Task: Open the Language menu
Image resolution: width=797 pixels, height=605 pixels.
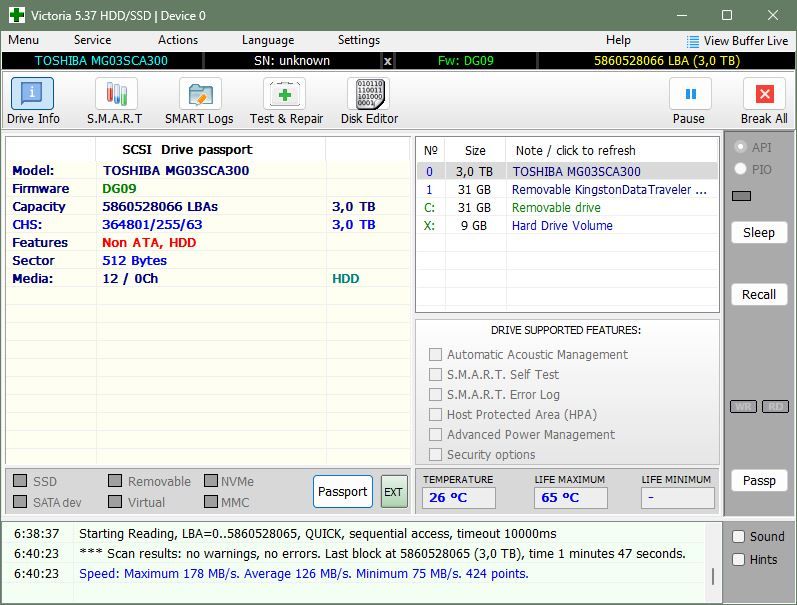Action: (x=268, y=40)
